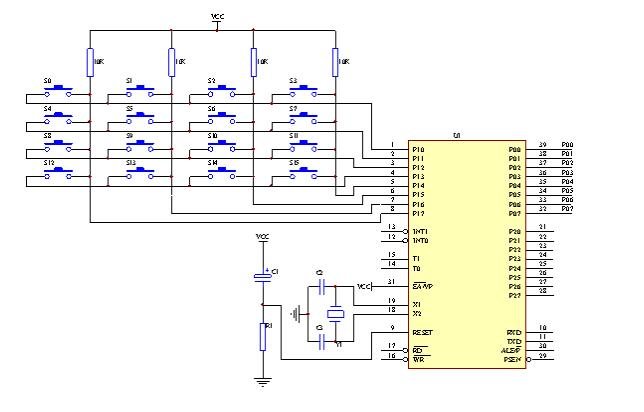
Task: Select the U1 microcontroller body
Action: (468, 250)
